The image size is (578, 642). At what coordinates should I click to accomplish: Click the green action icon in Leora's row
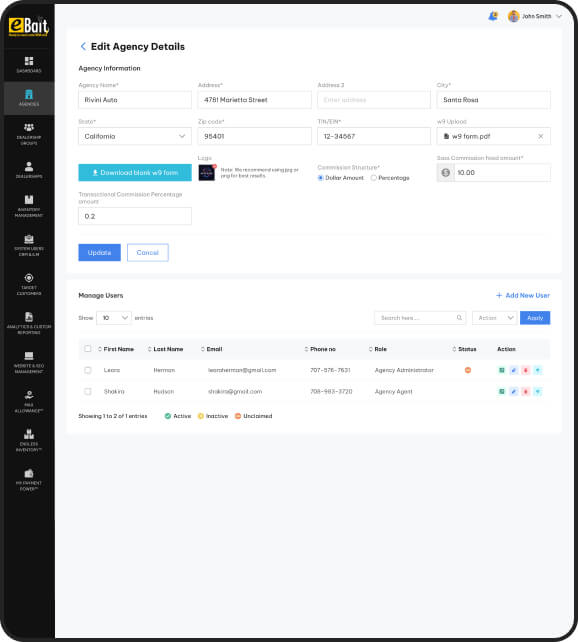point(501,370)
